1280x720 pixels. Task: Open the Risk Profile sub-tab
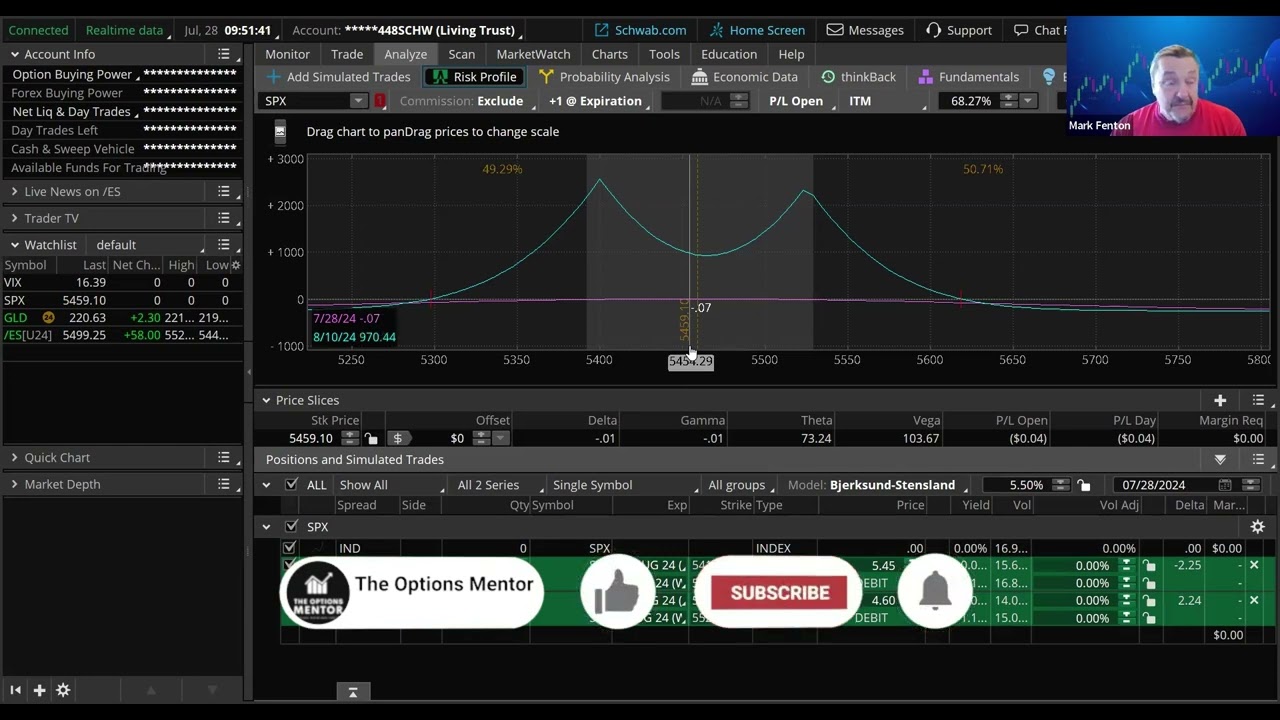pyautogui.click(x=474, y=77)
